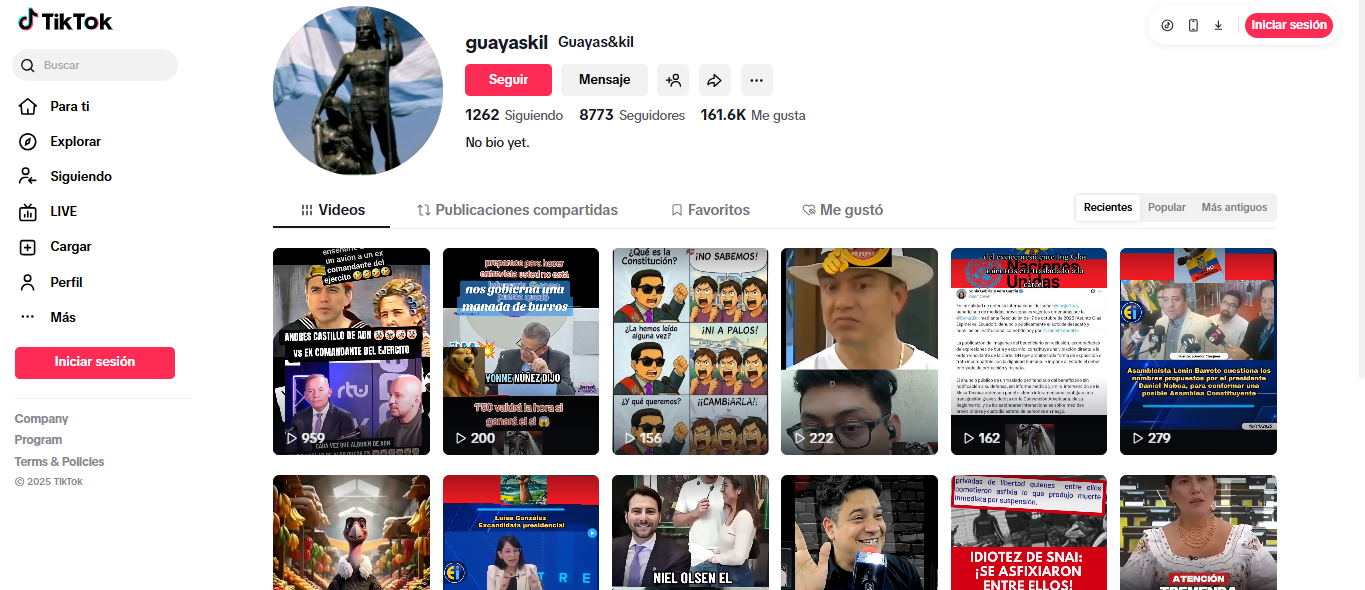Select the Popular sort option
Viewport: 1365px width, 590px height.
[x=1166, y=208]
